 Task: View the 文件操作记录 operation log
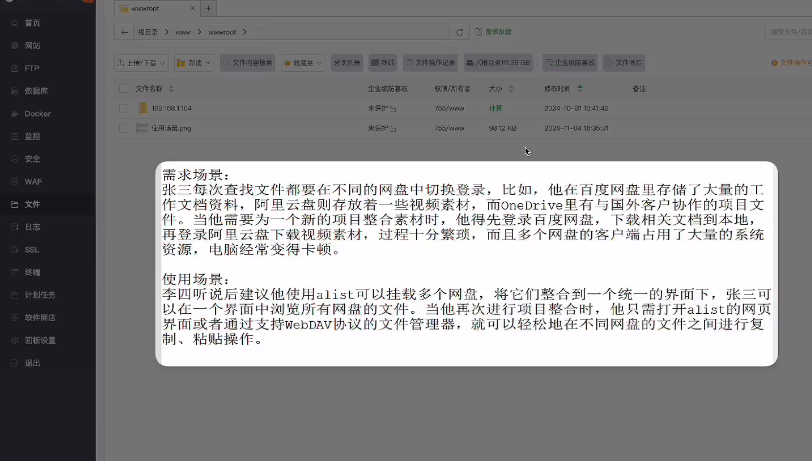(x=430, y=63)
